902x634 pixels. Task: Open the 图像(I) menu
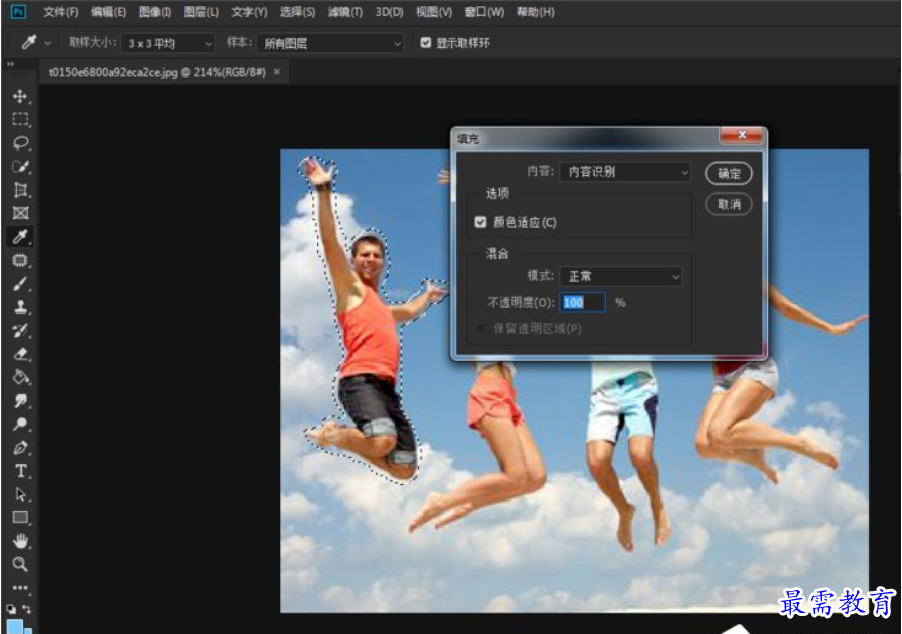coord(155,12)
